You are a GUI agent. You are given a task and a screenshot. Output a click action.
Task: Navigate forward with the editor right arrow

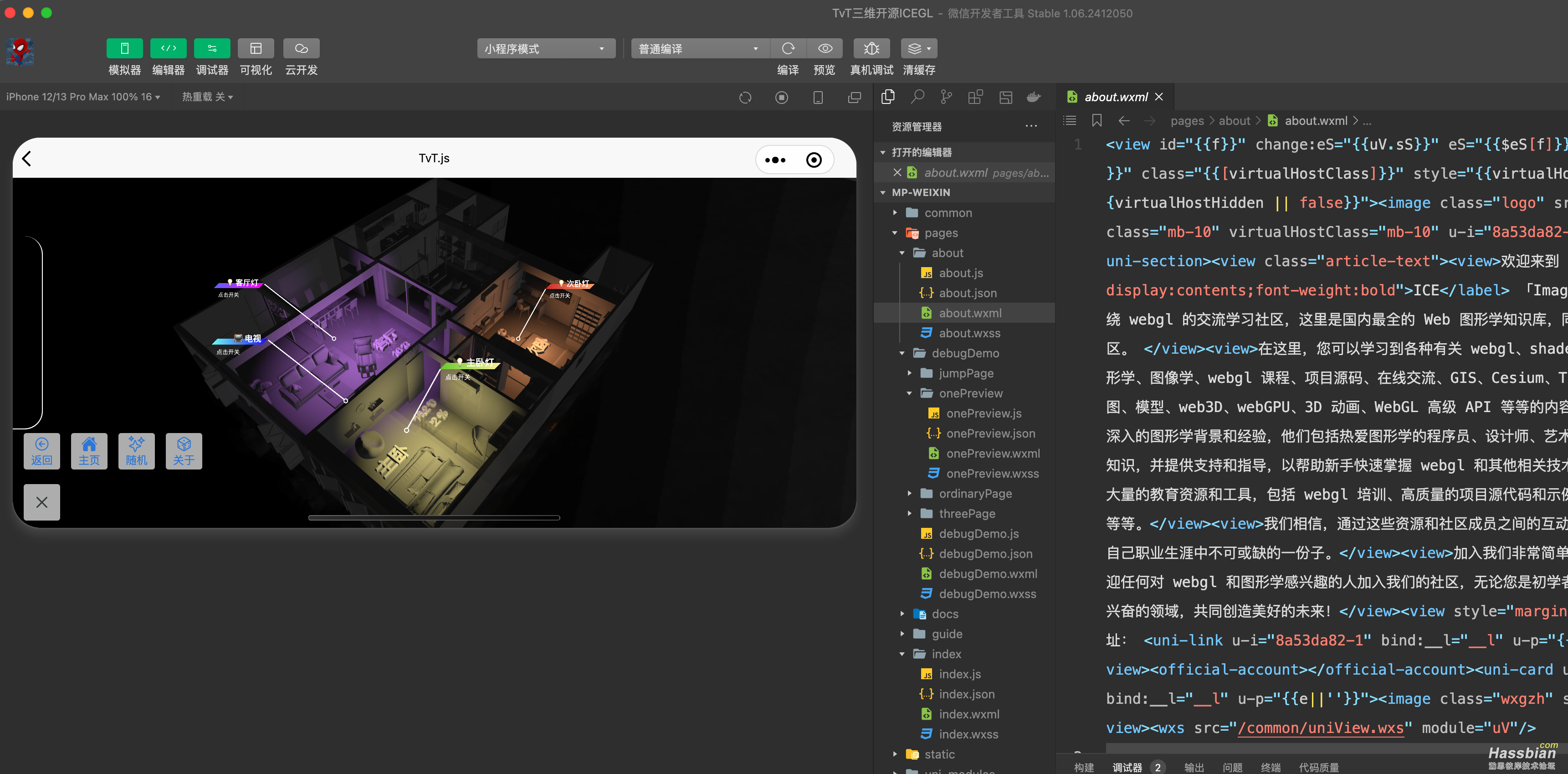pos(1149,121)
